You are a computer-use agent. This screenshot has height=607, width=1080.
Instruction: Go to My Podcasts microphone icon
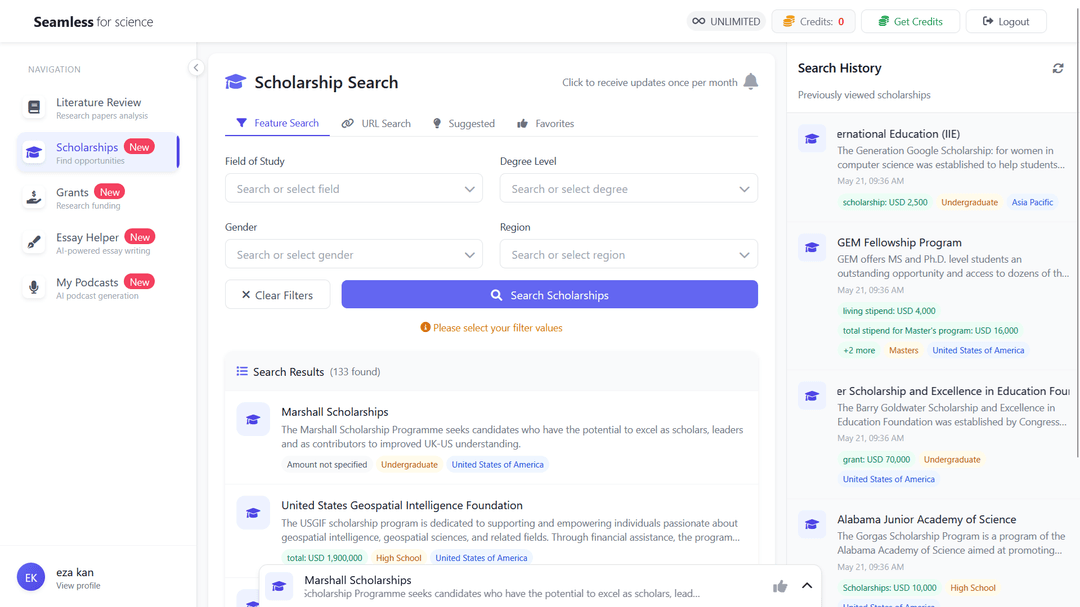click(x=34, y=288)
